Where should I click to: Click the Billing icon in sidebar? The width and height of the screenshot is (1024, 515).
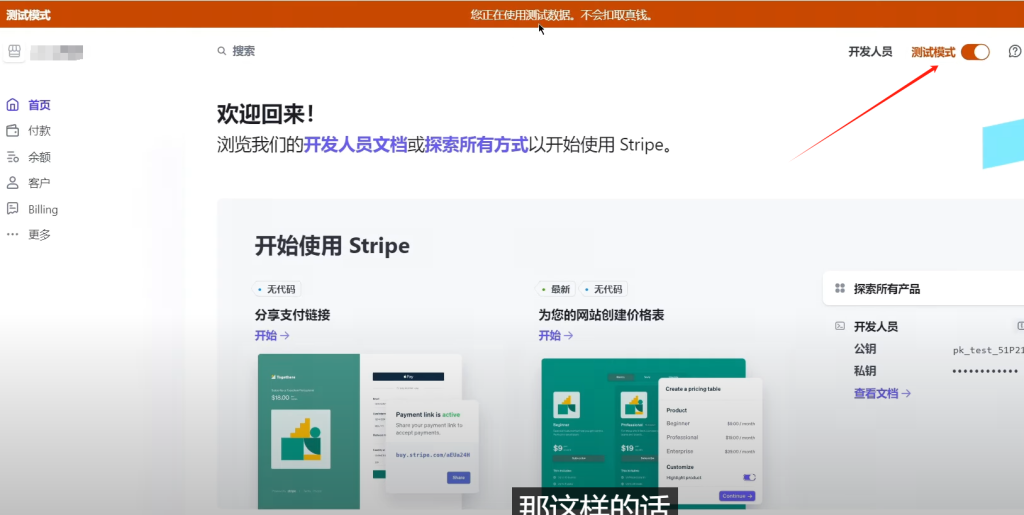(12, 209)
